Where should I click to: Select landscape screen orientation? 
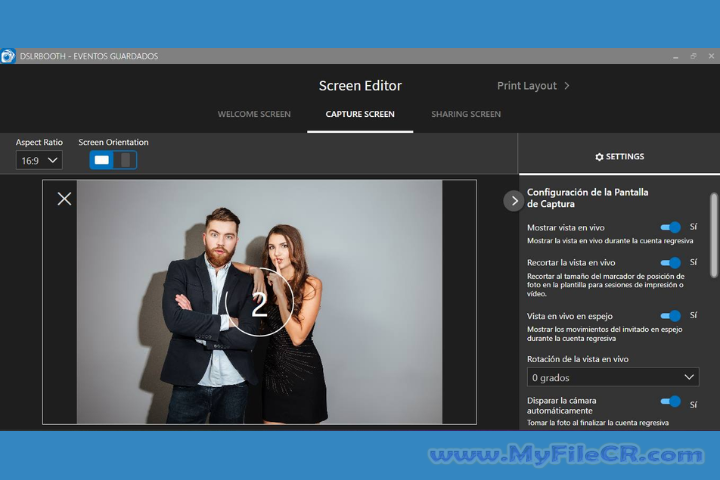(x=101, y=160)
